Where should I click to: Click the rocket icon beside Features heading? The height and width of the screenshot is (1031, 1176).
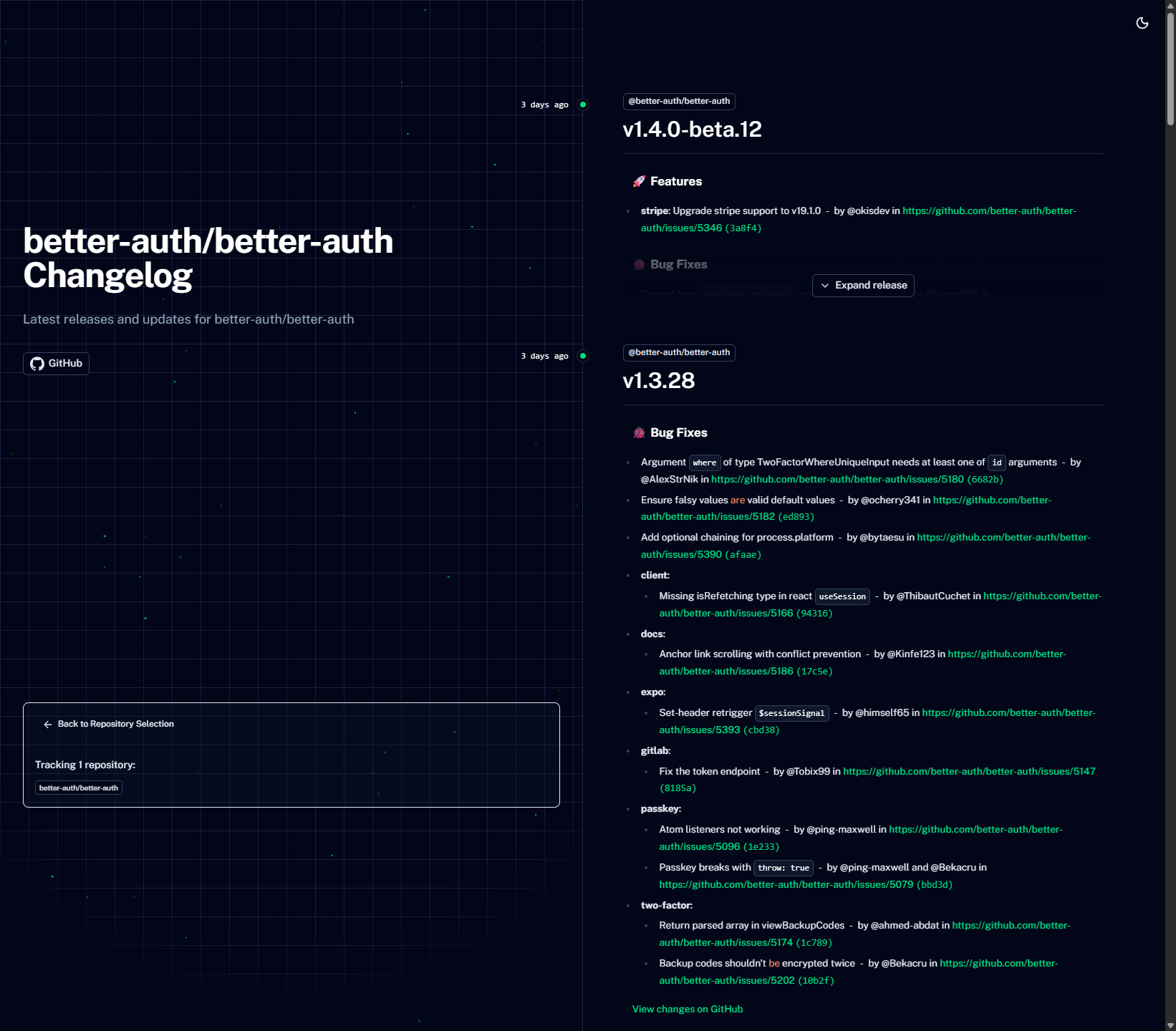coord(640,181)
